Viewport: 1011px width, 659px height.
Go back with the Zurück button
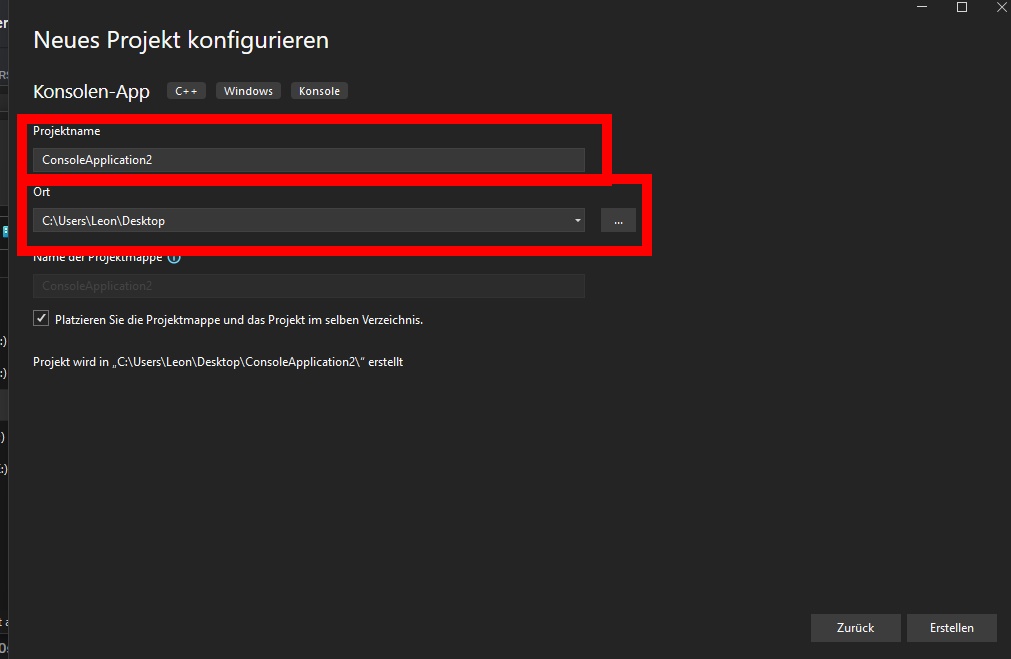point(855,628)
